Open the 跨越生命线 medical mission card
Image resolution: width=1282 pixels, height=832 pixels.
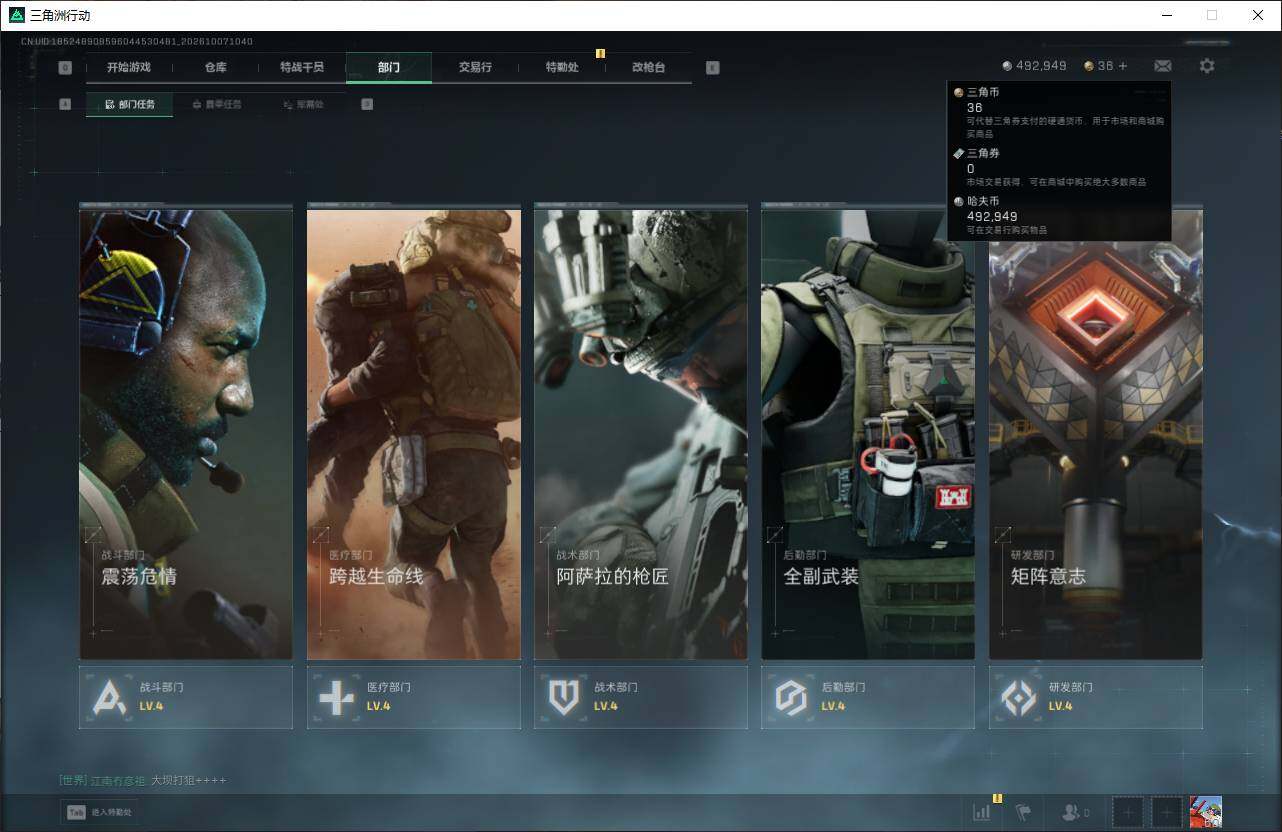coord(413,432)
